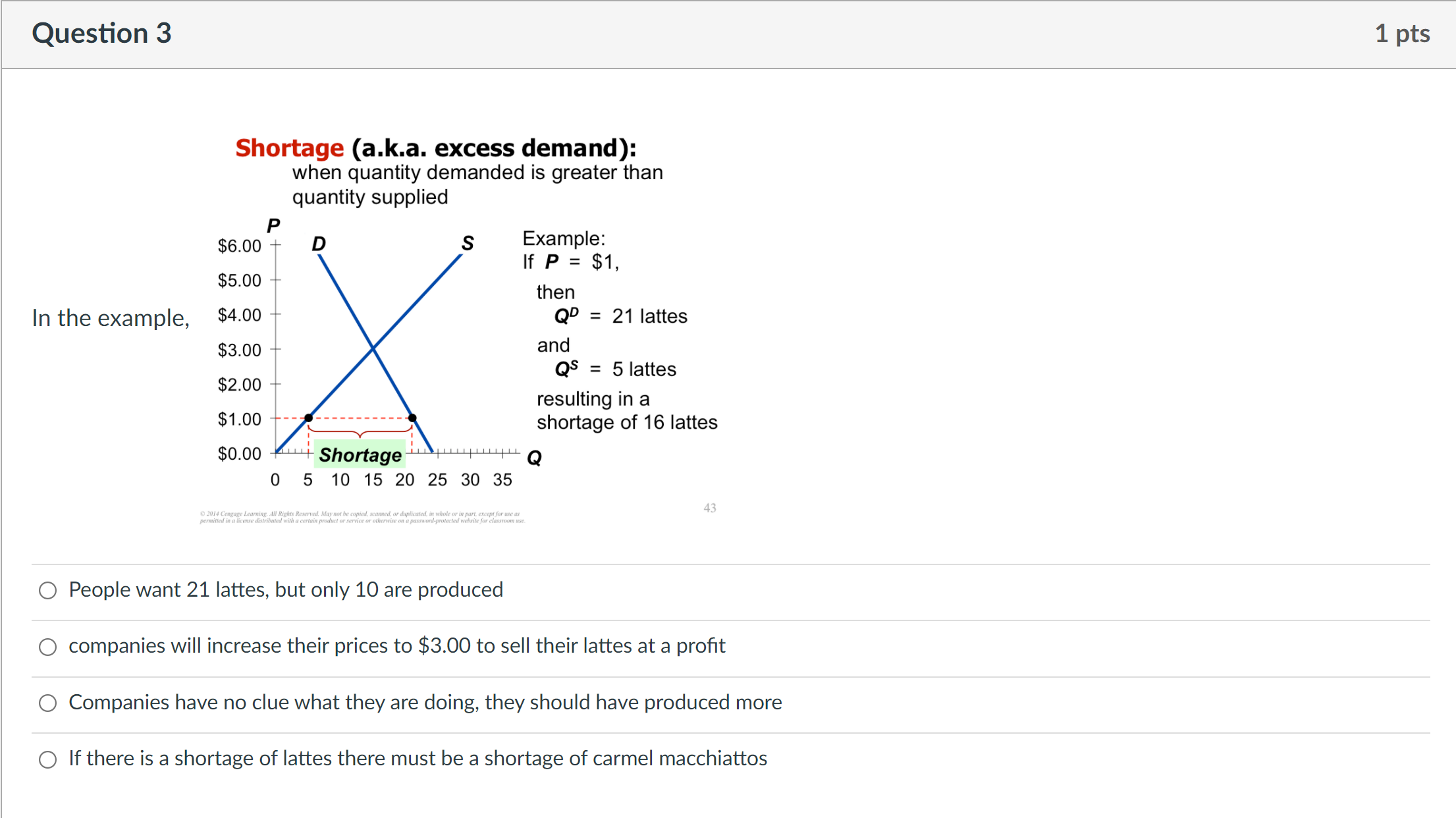The height and width of the screenshot is (818, 1456).
Task: Click the supply curve labeled S
Action: tap(468, 243)
